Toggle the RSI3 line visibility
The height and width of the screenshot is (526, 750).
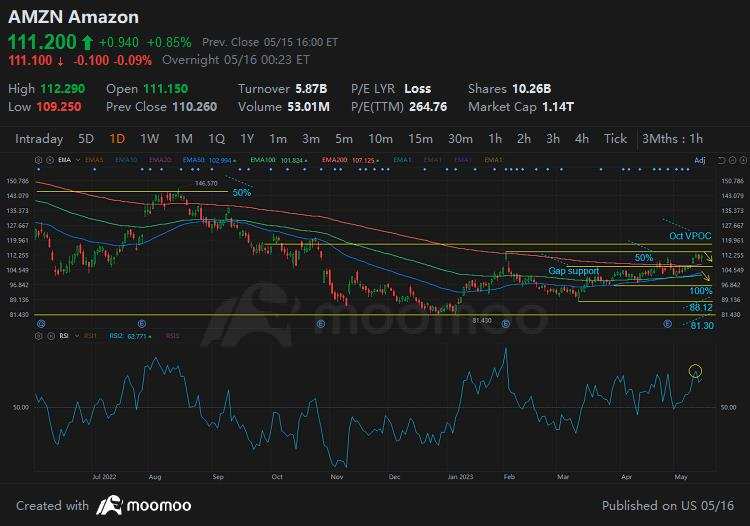172,336
